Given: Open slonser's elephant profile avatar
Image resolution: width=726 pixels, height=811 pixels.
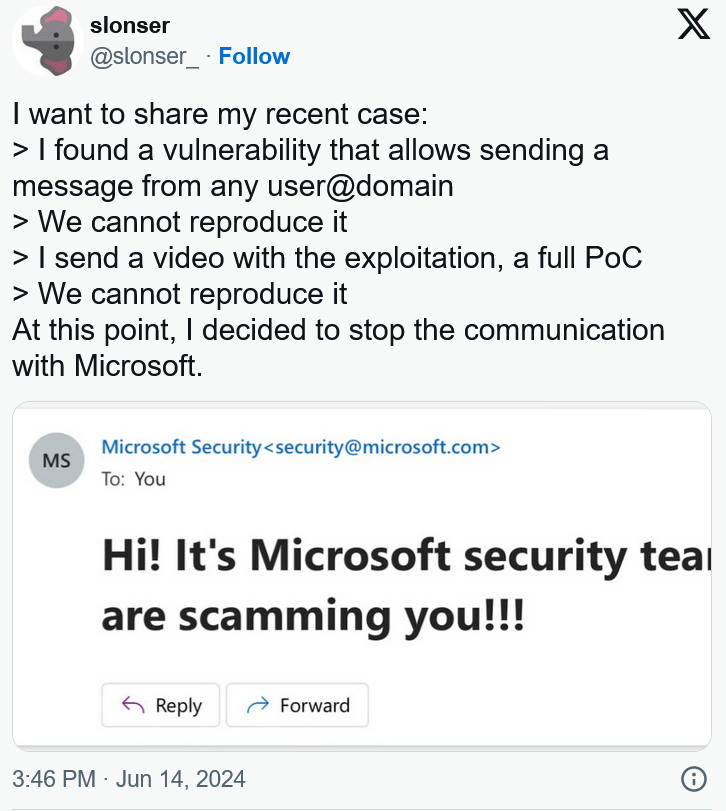Looking at the screenshot, I should (x=48, y=41).
